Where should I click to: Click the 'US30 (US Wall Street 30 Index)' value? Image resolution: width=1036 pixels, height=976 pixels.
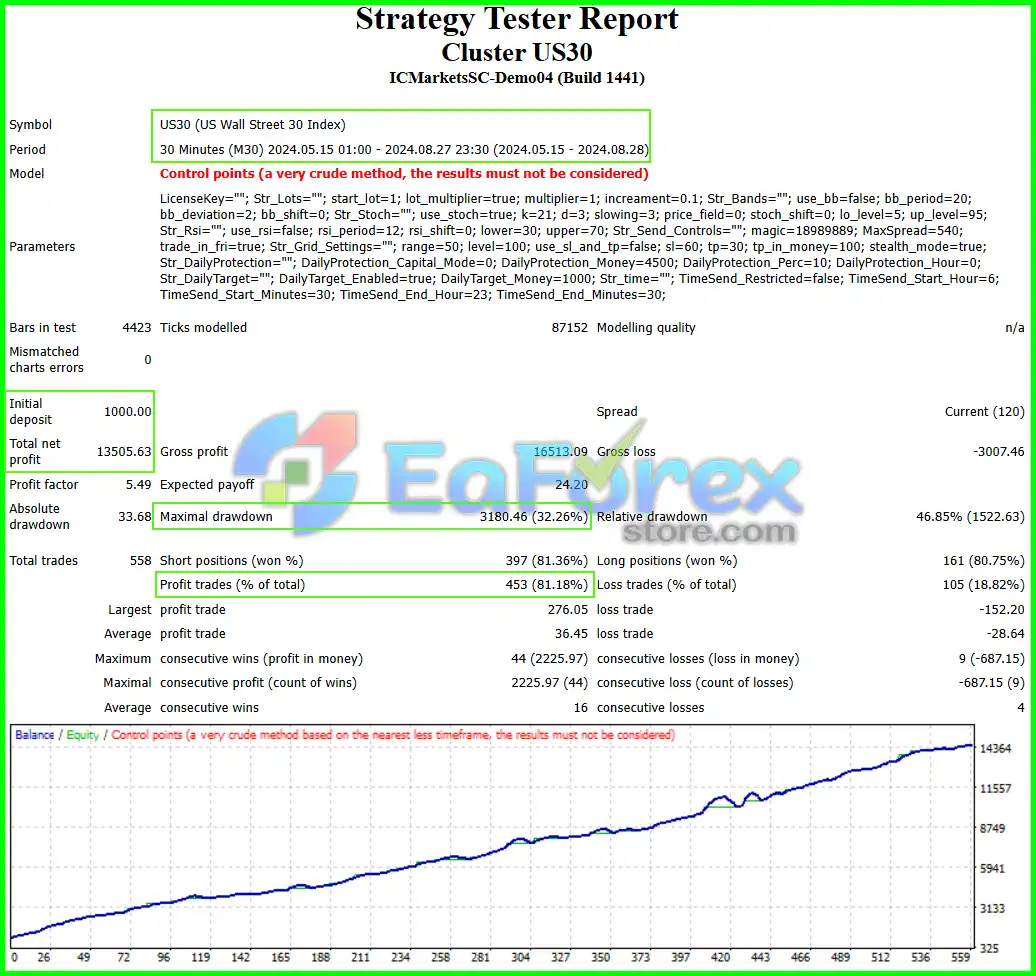tap(252, 124)
